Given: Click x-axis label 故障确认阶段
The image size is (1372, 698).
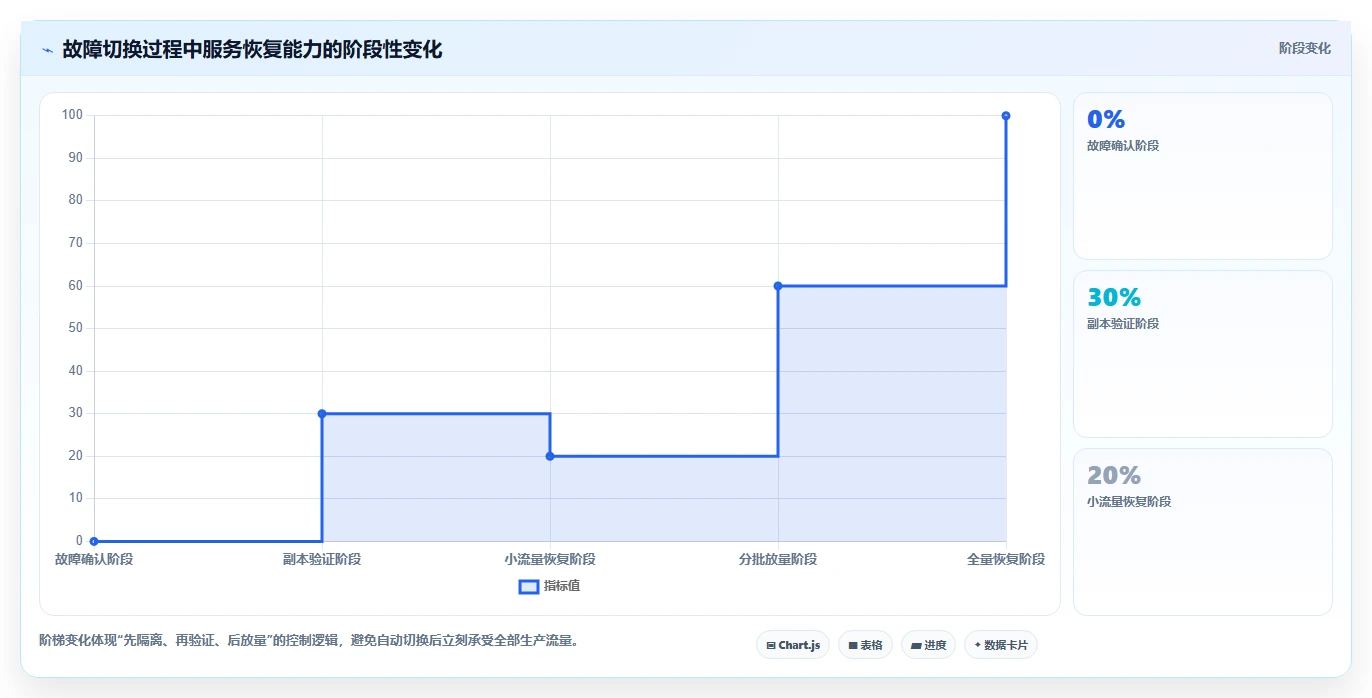Looking at the screenshot, I should tap(94, 559).
